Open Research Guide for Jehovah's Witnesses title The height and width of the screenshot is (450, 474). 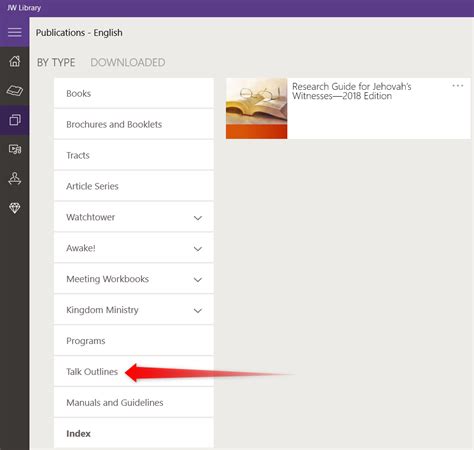tap(351, 91)
